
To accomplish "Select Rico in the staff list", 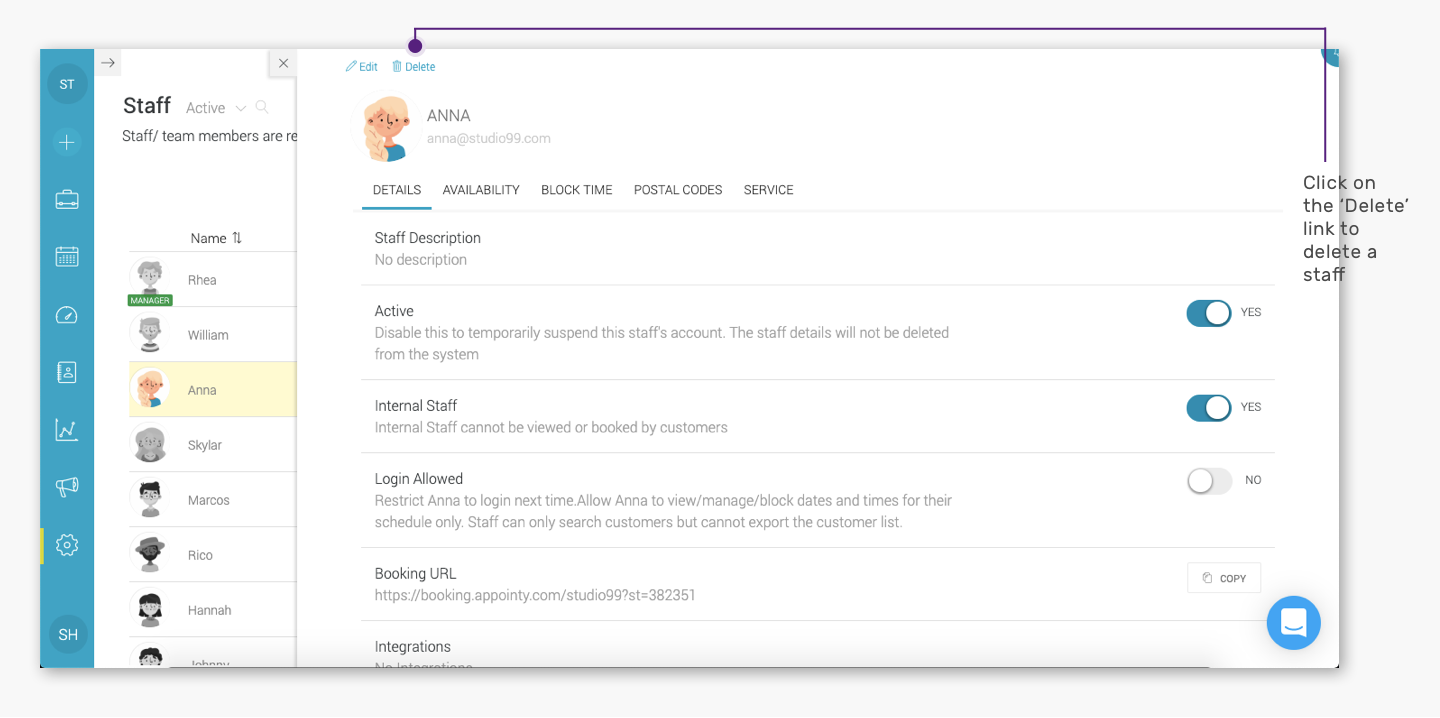I will [x=213, y=555].
